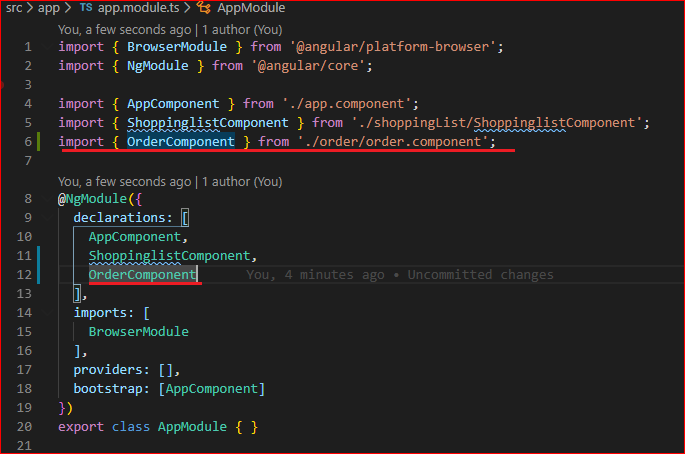Collapse the import block fold arrow at line 1

[47, 46]
